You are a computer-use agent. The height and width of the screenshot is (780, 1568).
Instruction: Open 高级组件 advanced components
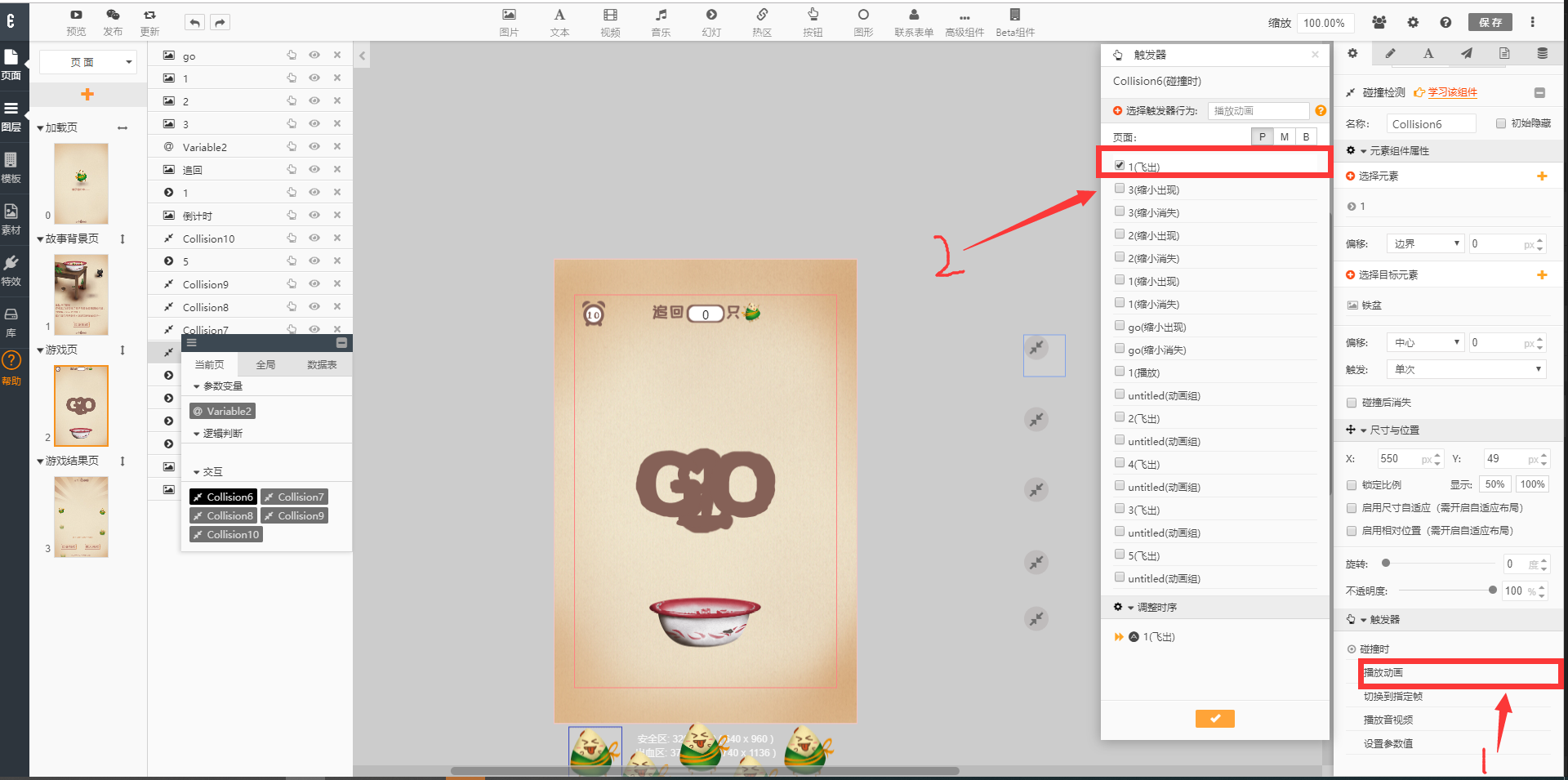(964, 22)
